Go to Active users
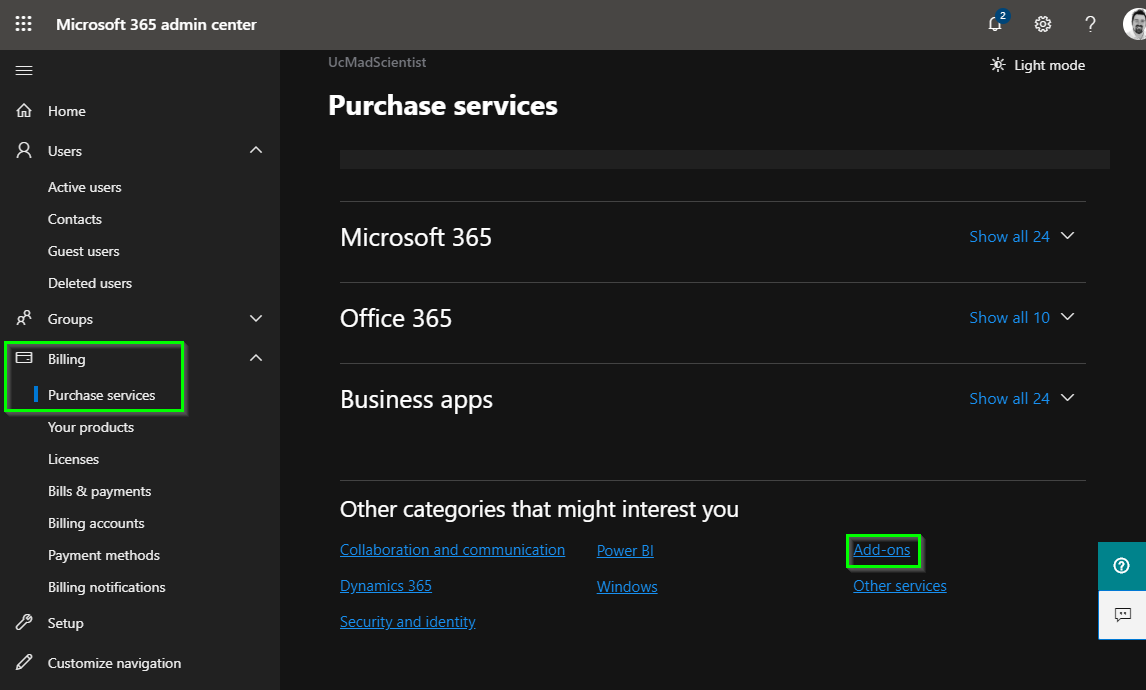The image size is (1146, 690). 85,186
